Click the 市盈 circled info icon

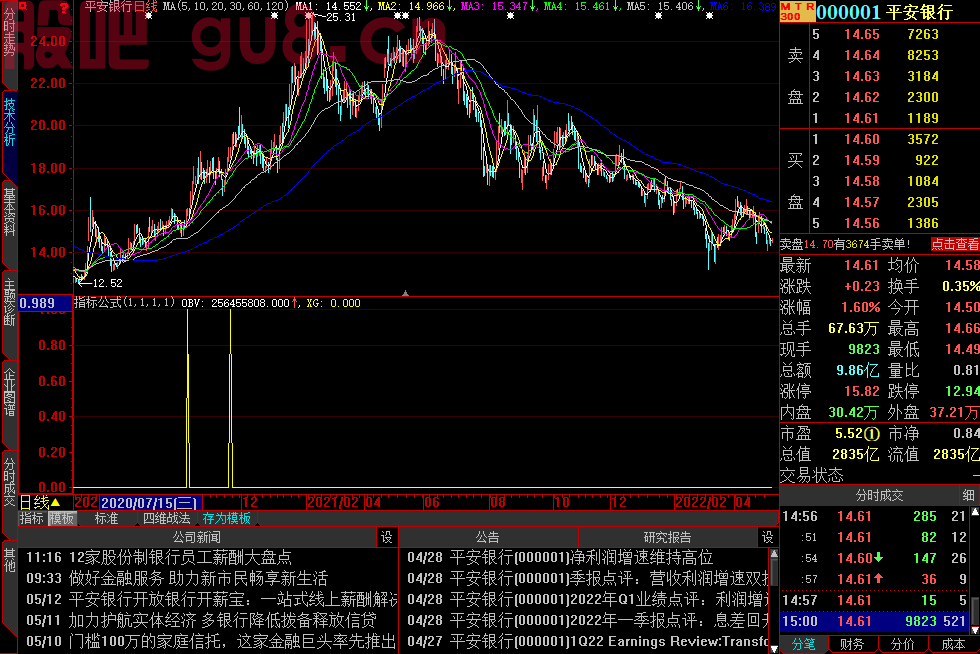coord(872,434)
